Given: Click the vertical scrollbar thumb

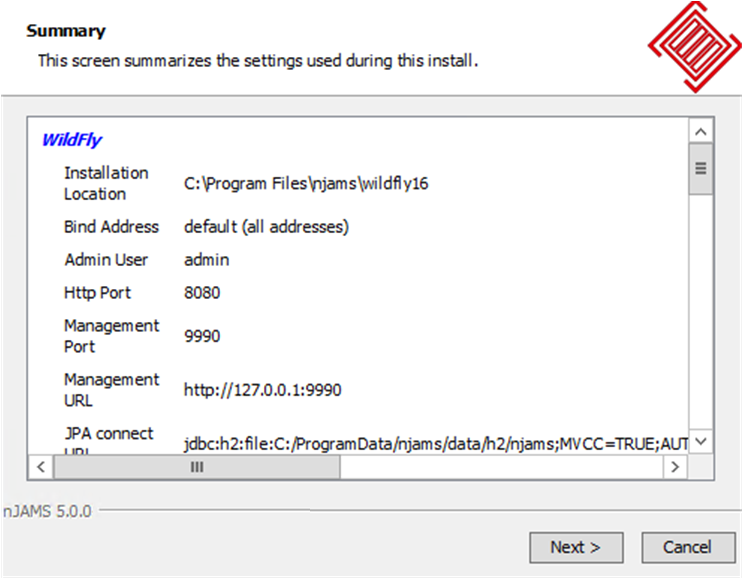Looking at the screenshot, I should [x=701, y=169].
